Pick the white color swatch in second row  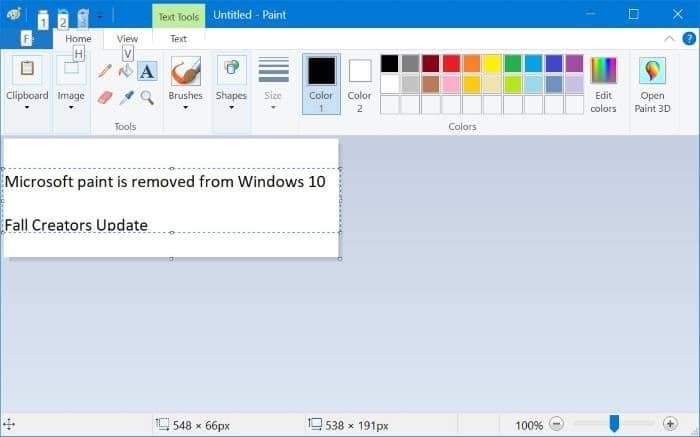(x=390, y=84)
